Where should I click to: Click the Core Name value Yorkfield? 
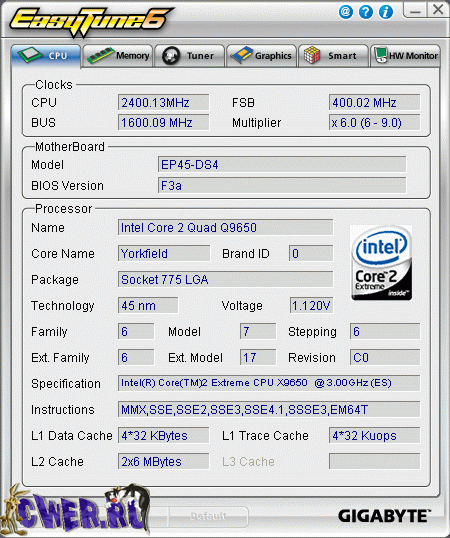164,254
